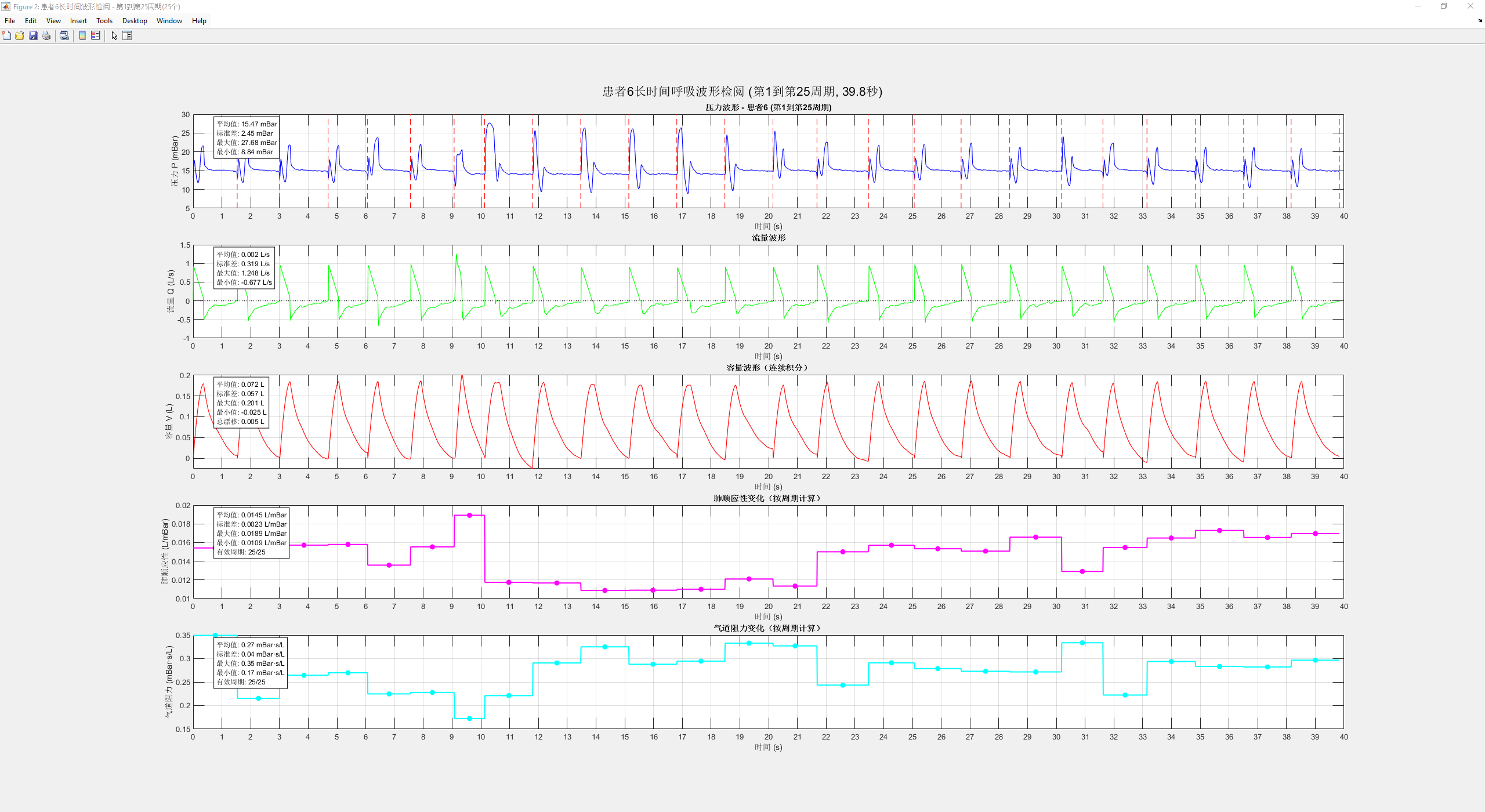This screenshot has width=1485, height=812.
Task: Click the last magenta compliance marker near 39 s
Action: point(1315,534)
